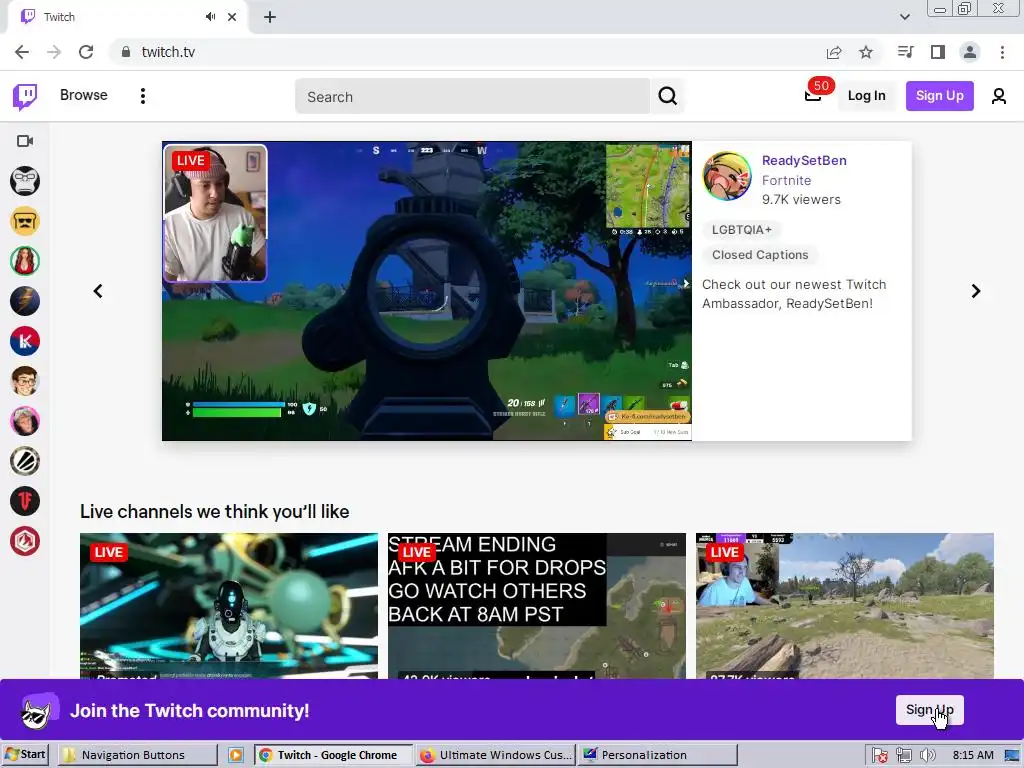The width and height of the screenshot is (1024, 768).
Task: Open the Chrome profile avatar button
Action: 970,52
